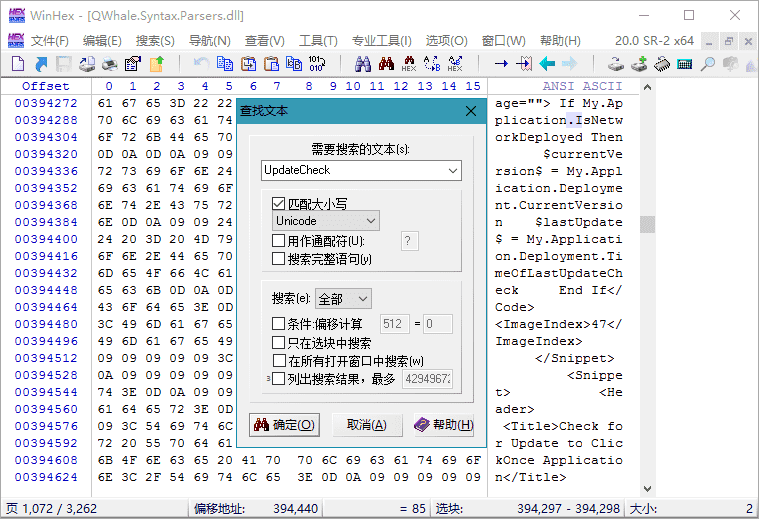This screenshot has height=519, width=759.
Task: Click the Modify Data 101/010 toolbar icon
Action: pyautogui.click(x=316, y=64)
